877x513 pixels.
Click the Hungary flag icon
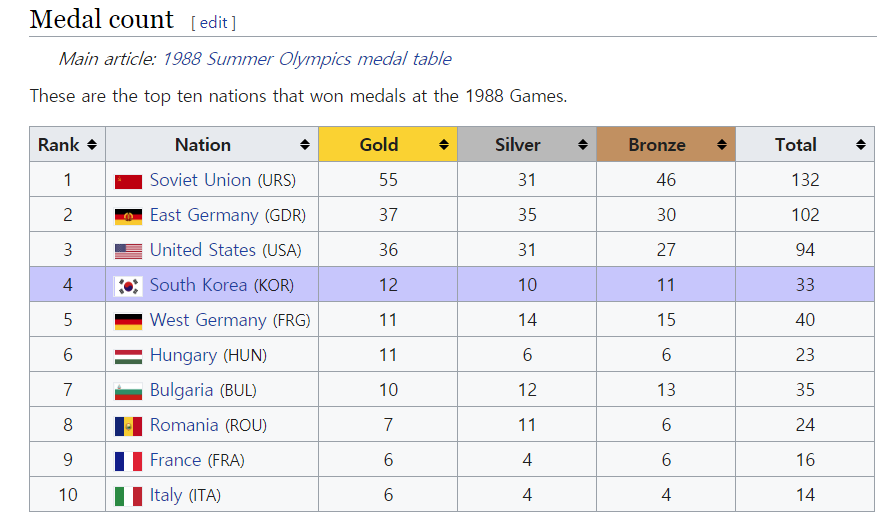tap(128, 356)
